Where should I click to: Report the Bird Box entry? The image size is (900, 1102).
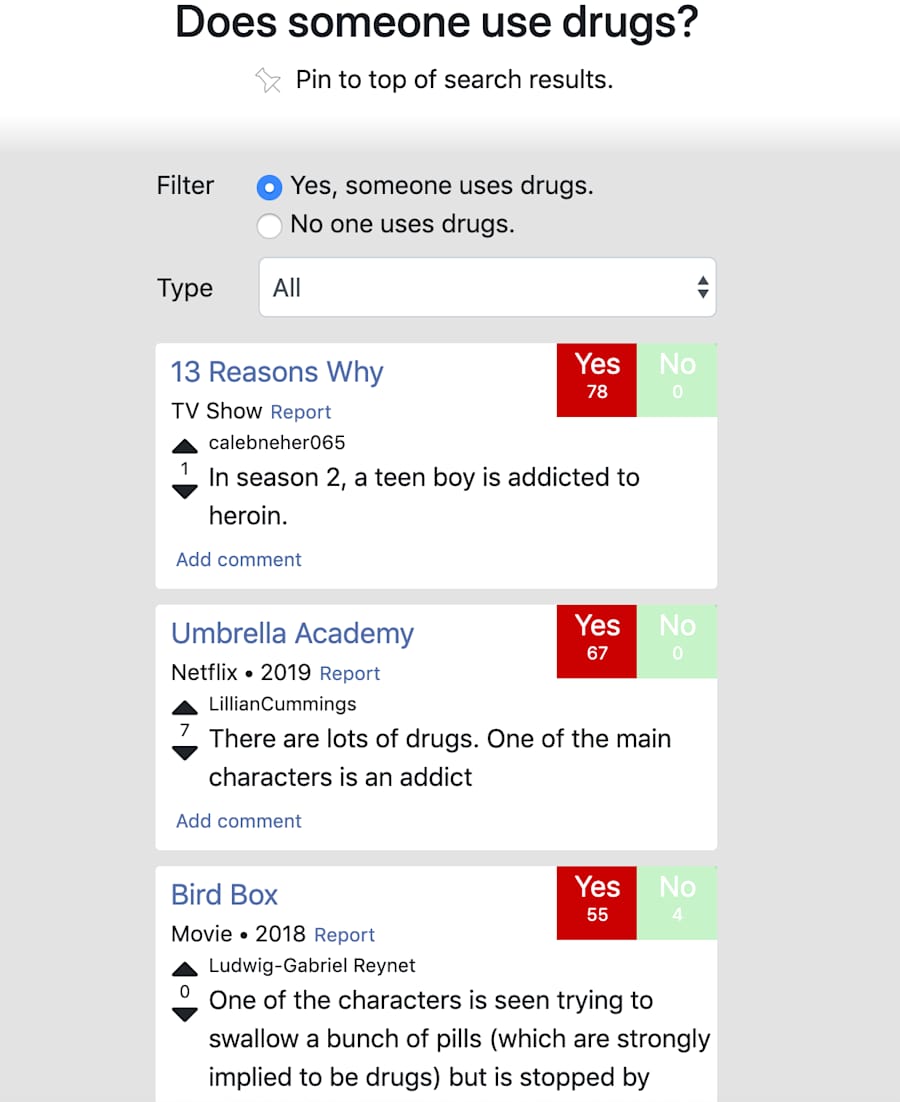tap(344, 935)
